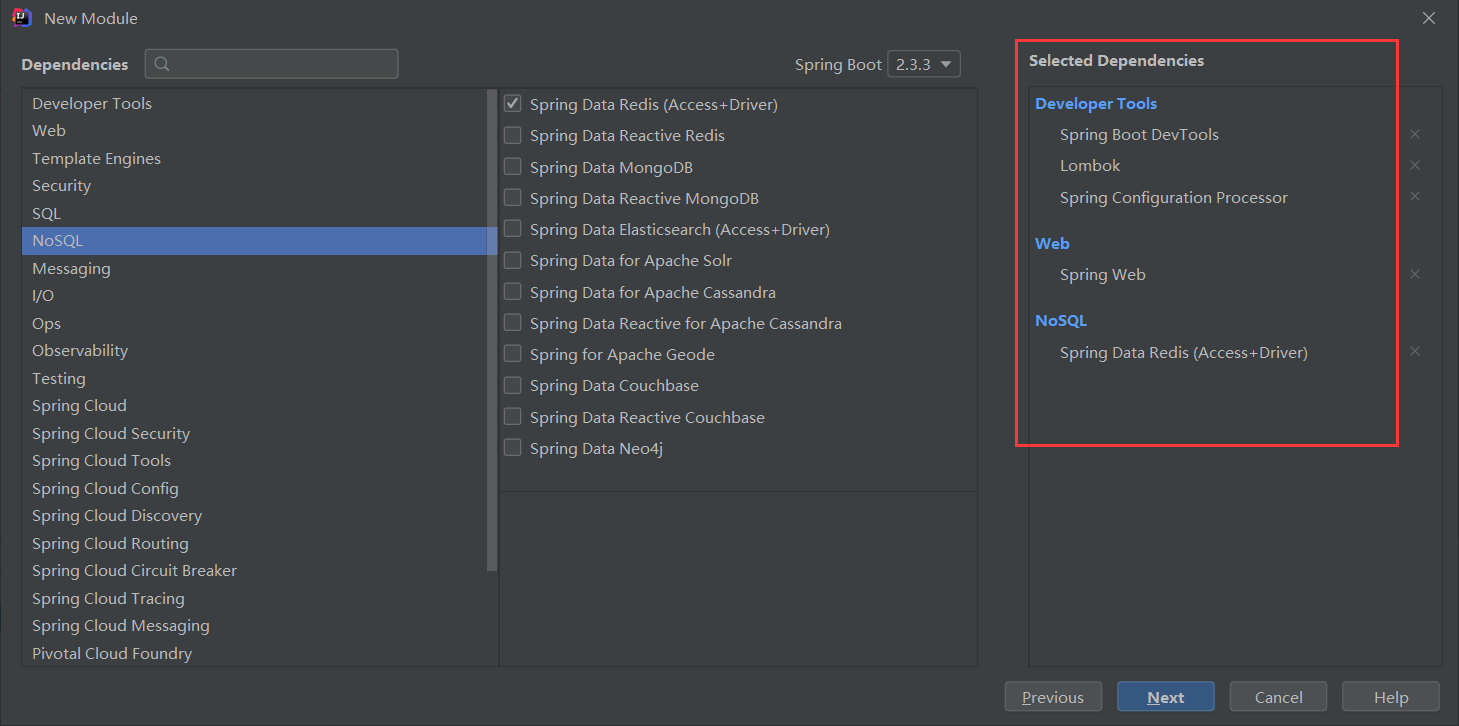Select Template Engines category

(254, 158)
